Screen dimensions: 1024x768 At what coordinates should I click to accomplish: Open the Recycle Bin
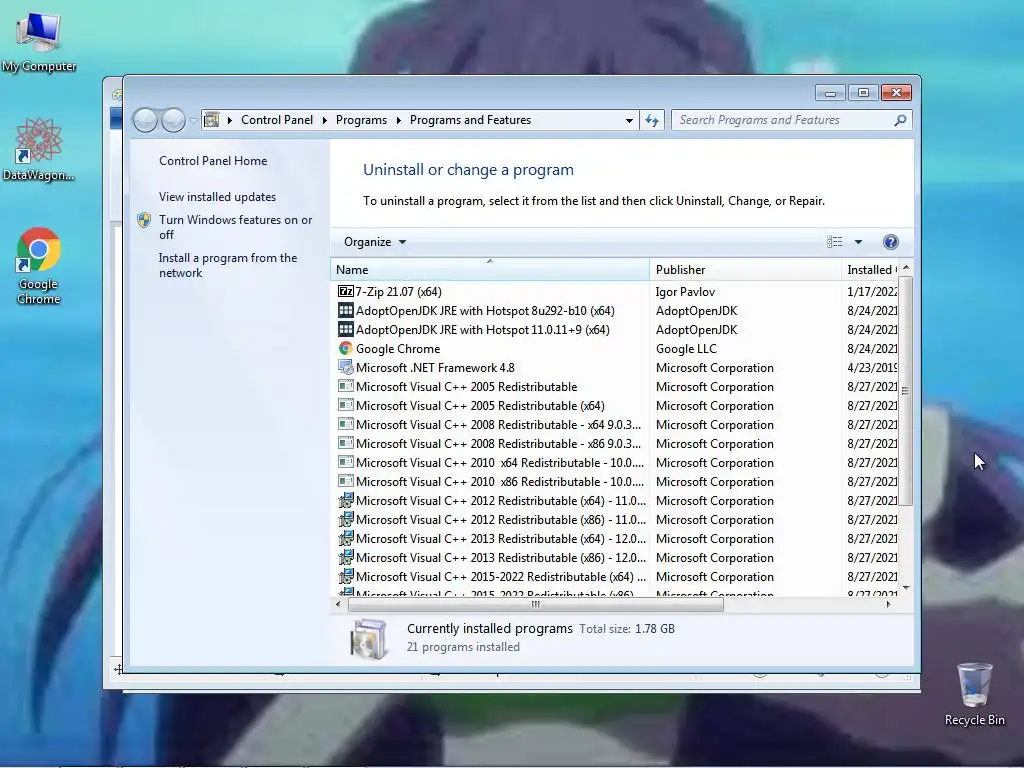(974, 694)
